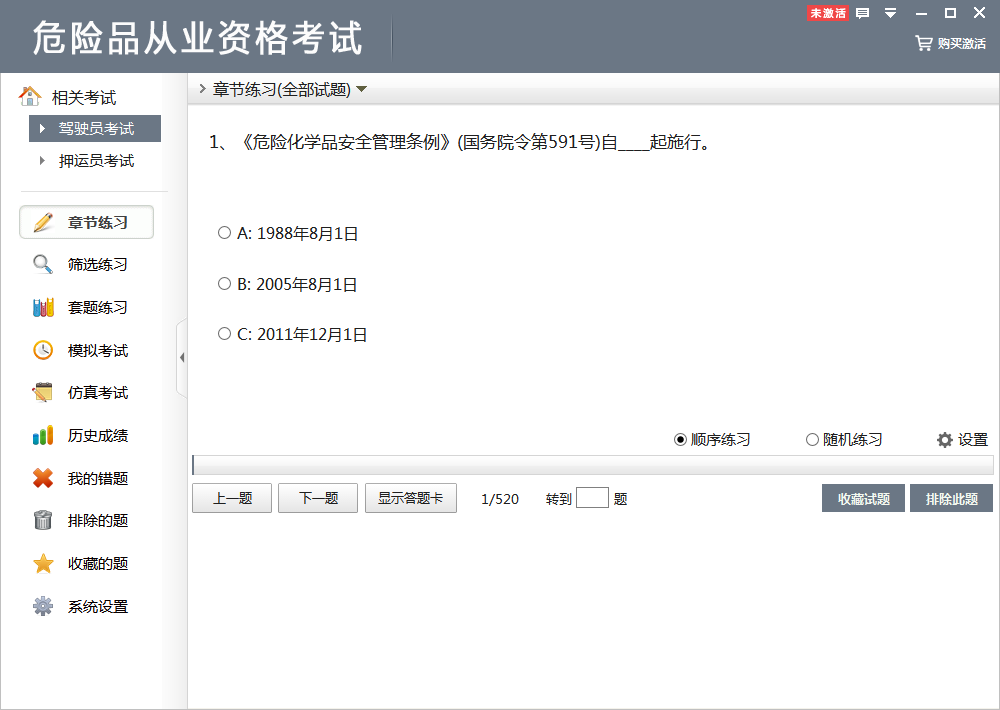This screenshot has height=710, width=1000.
Task: View 历史成绩 score history
Action: coord(85,435)
